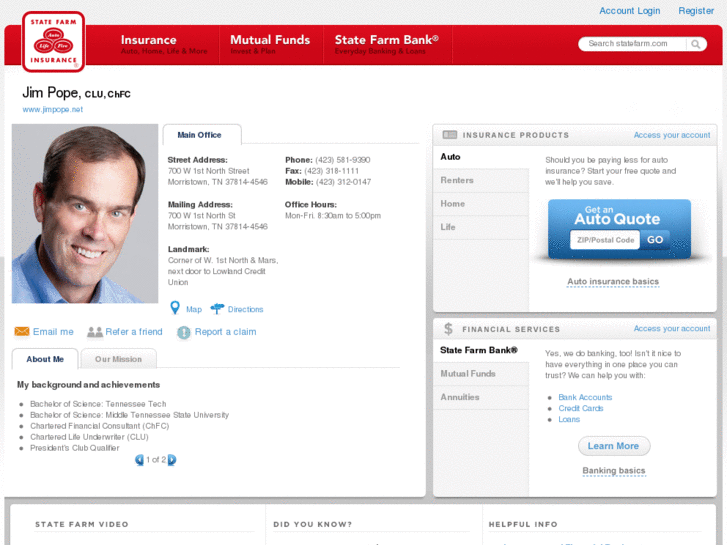Click the Report a claim link
Image resolution: width=727 pixels, height=545 pixels.
225,332
